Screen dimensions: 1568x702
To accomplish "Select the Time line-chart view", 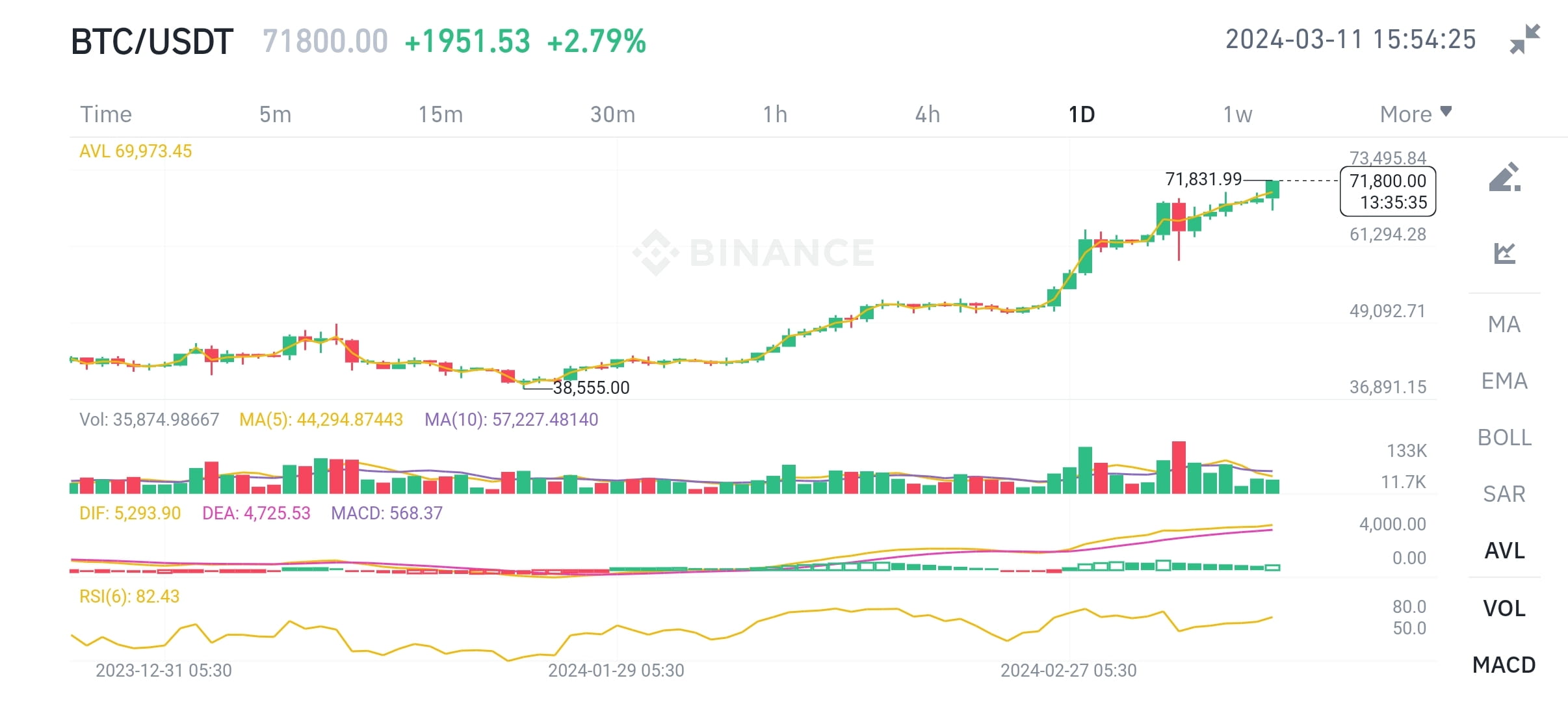I will coord(106,114).
